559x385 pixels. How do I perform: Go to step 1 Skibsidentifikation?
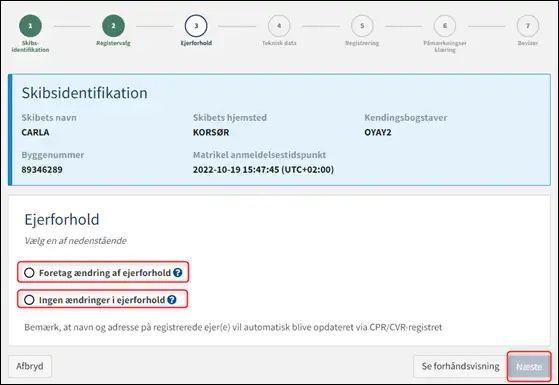tap(30, 26)
